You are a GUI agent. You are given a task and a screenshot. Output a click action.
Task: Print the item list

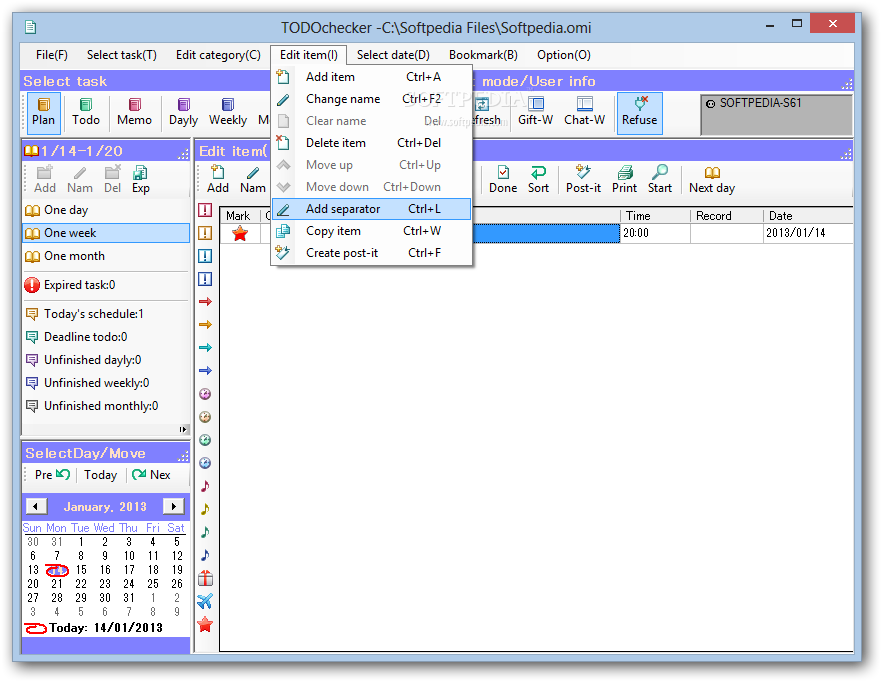click(624, 180)
